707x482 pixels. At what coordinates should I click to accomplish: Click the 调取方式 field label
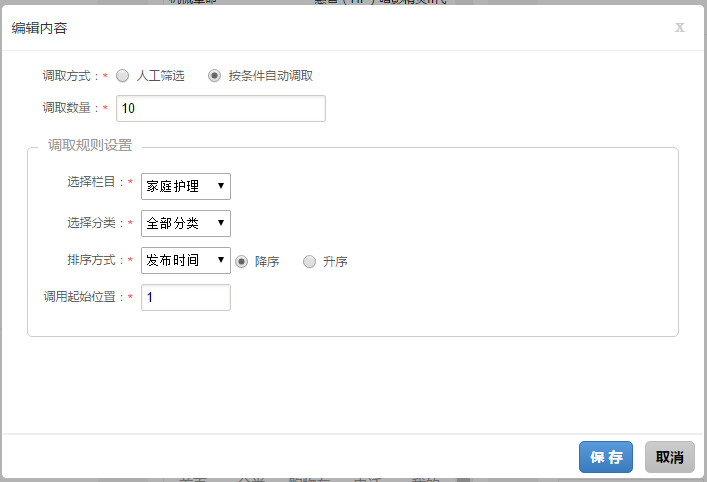coord(70,76)
